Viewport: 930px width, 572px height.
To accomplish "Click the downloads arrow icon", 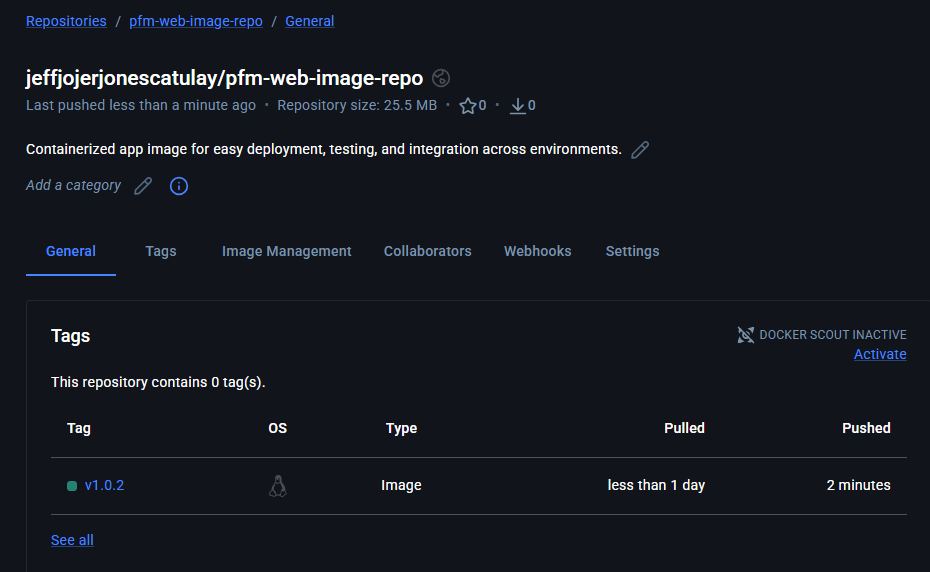I will pos(518,106).
